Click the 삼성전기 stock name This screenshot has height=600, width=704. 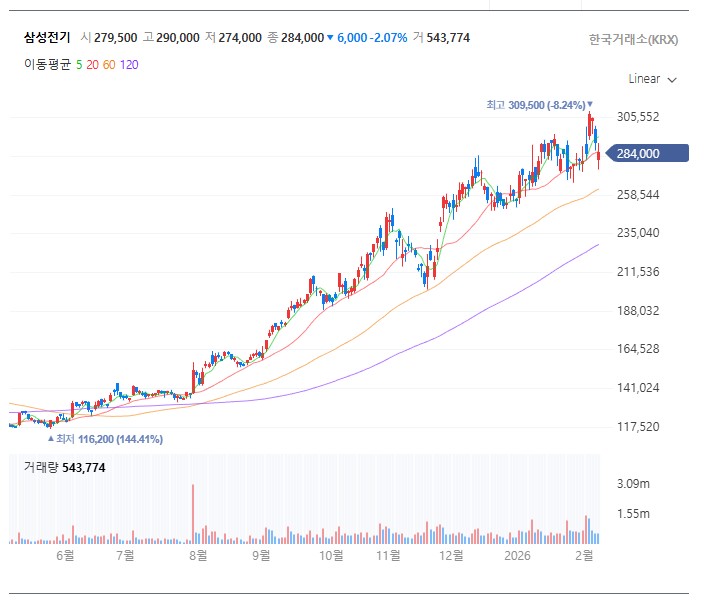point(47,37)
